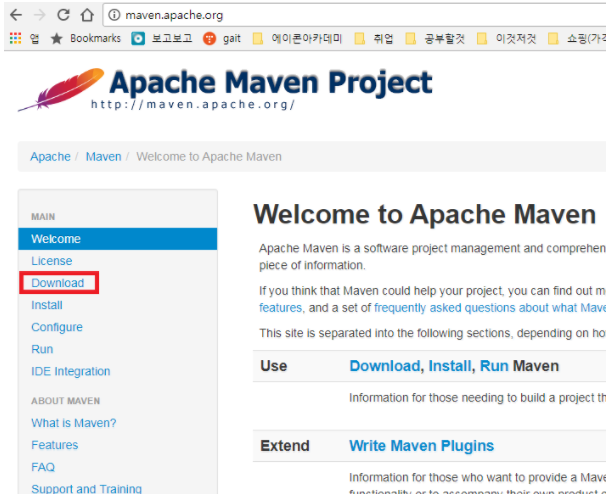Viewport: 612px width, 494px height.
Task: Click Download link in the Use row
Action: click(x=384, y=366)
